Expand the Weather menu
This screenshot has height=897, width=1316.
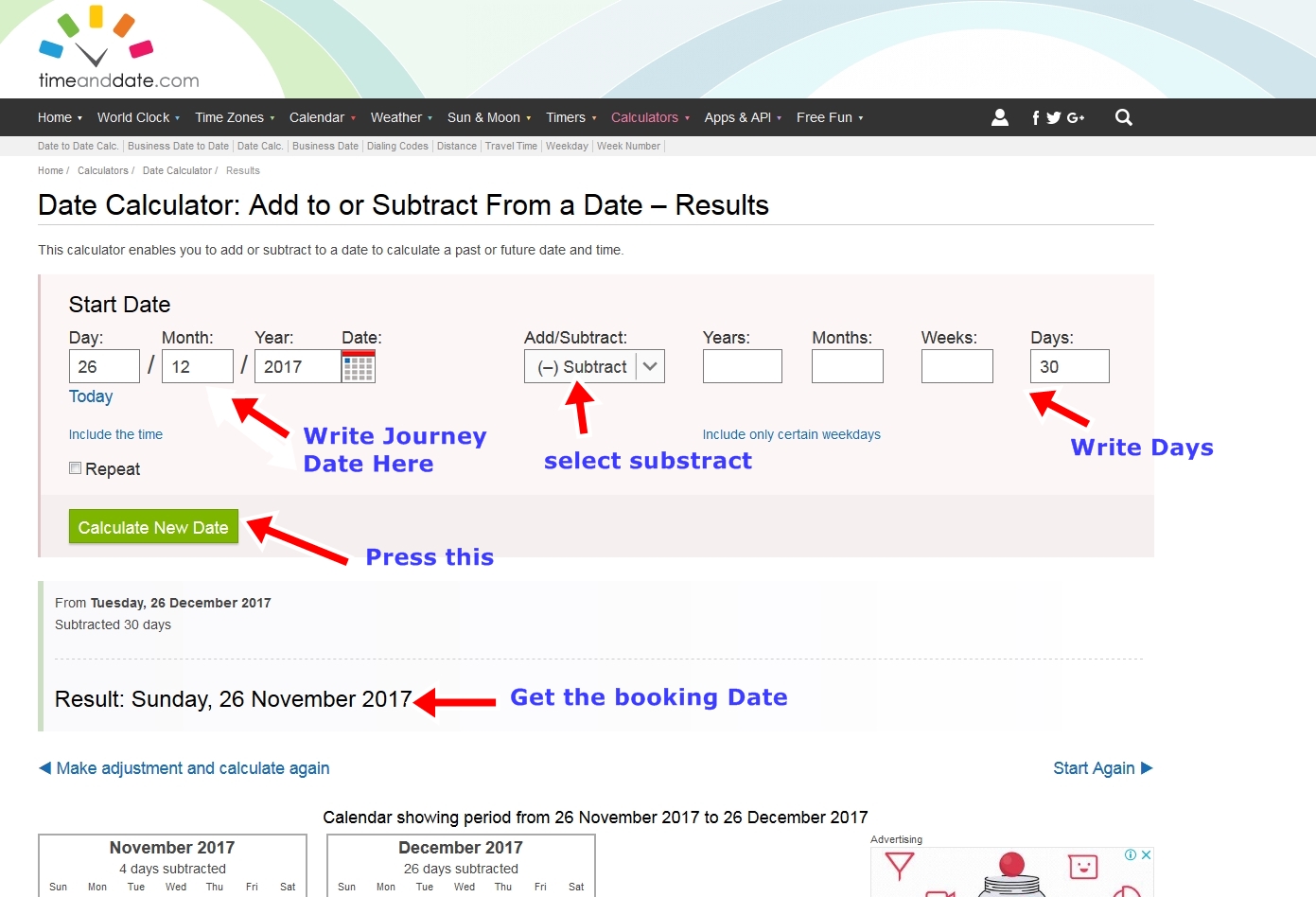point(396,116)
